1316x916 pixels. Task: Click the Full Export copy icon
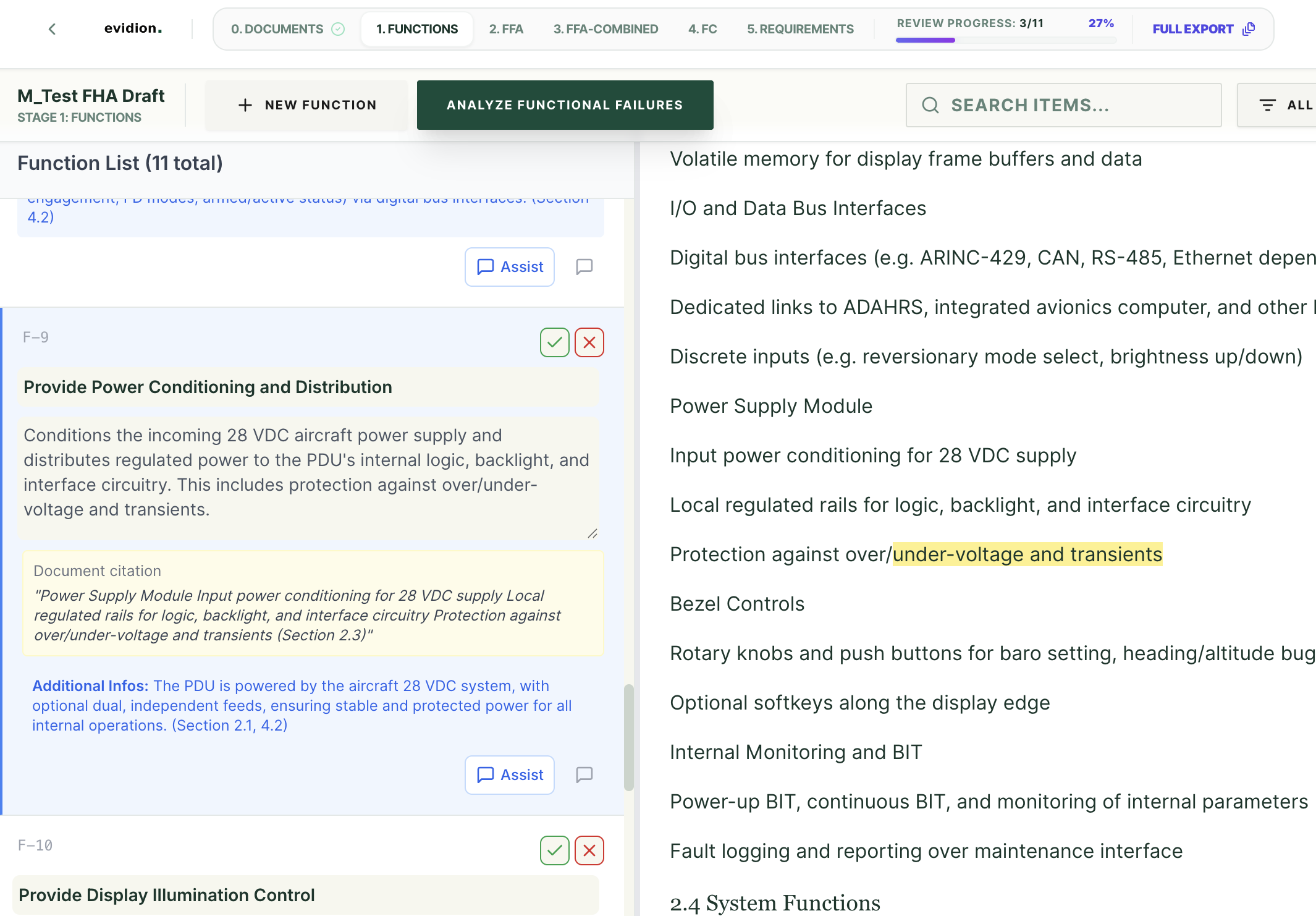coord(1249,29)
